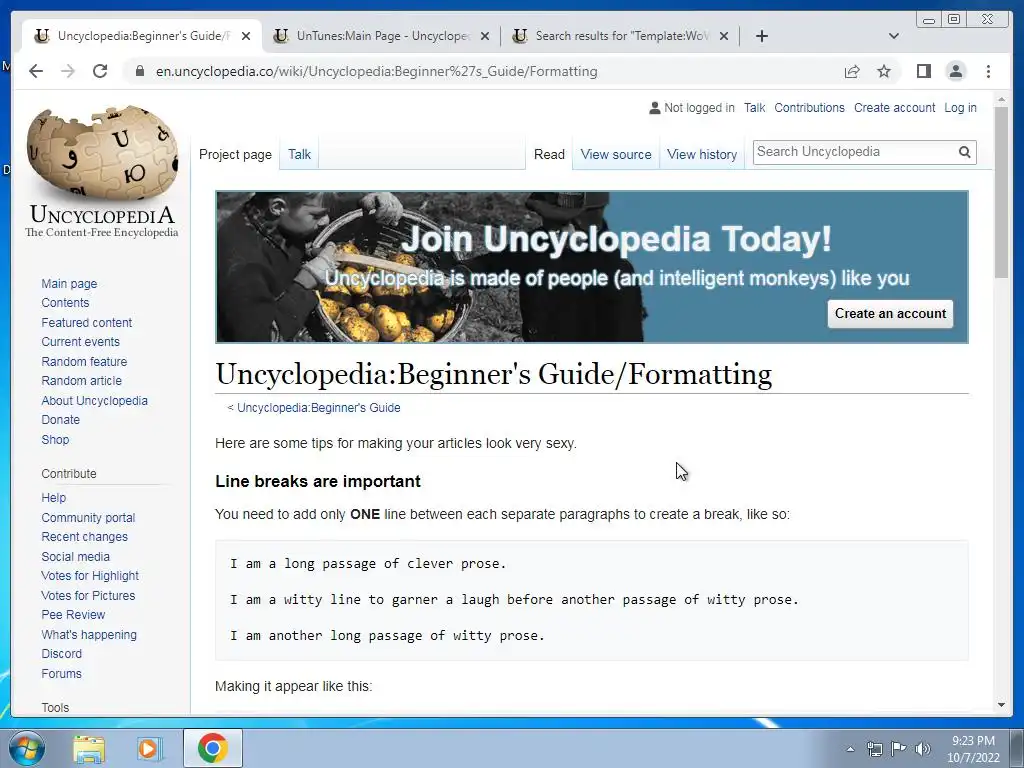Click the Log in link
Image resolution: width=1024 pixels, height=768 pixels.
coord(960,108)
